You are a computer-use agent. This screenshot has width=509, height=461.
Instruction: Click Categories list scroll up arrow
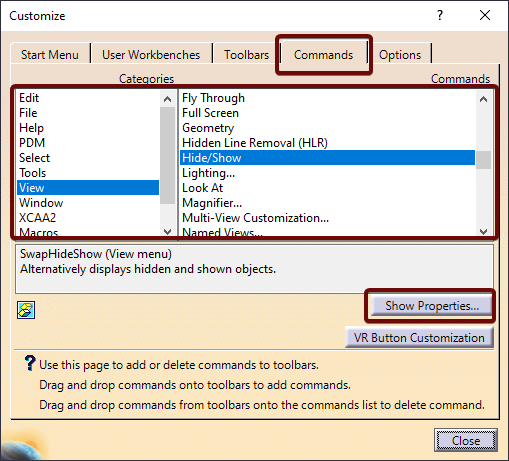pyautogui.click(x=168, y=99)
